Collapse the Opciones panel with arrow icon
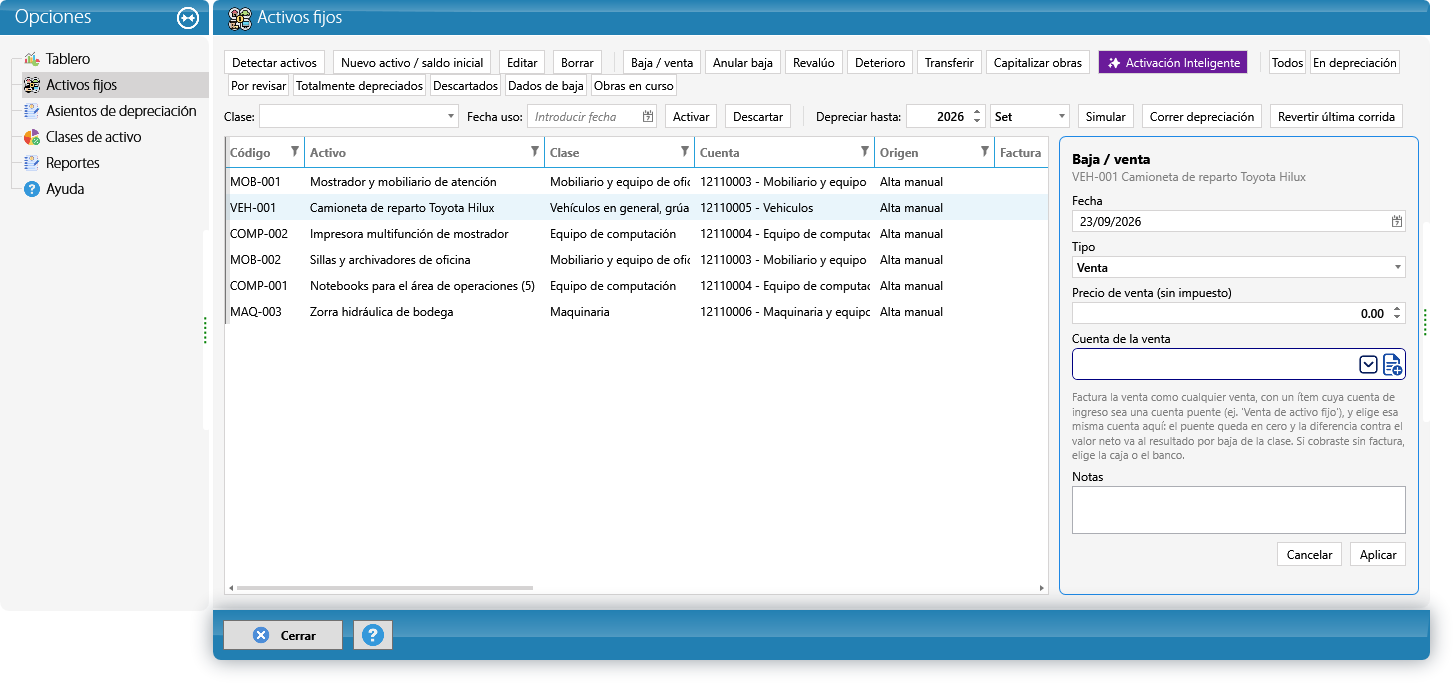The width and height of the screenshot is (1453, 683). click(187, 18)
